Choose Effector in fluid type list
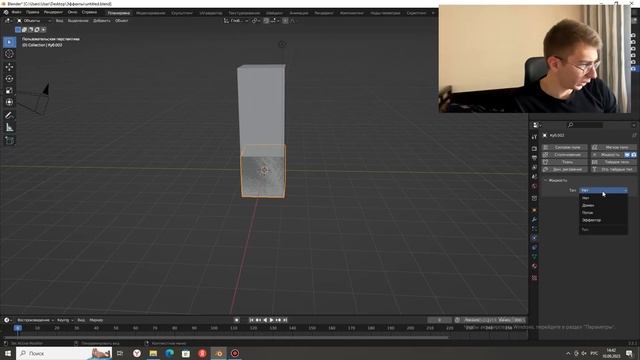640x360 pixels. point(603,220)
